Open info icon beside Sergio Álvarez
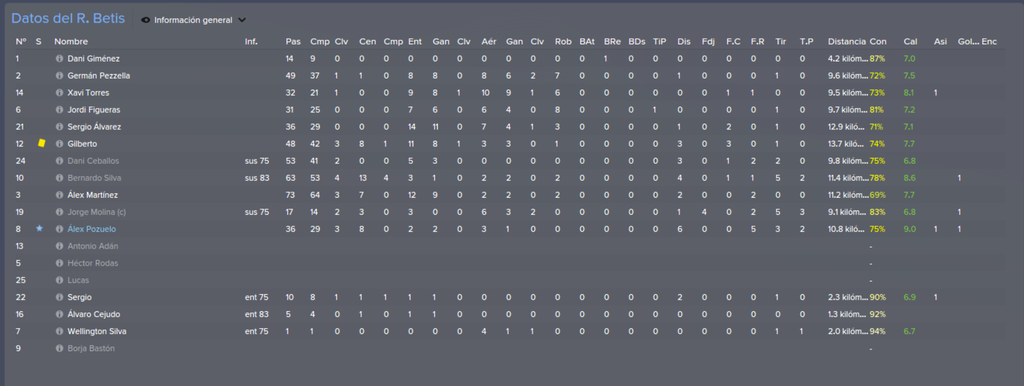 (x=59, y=127)
